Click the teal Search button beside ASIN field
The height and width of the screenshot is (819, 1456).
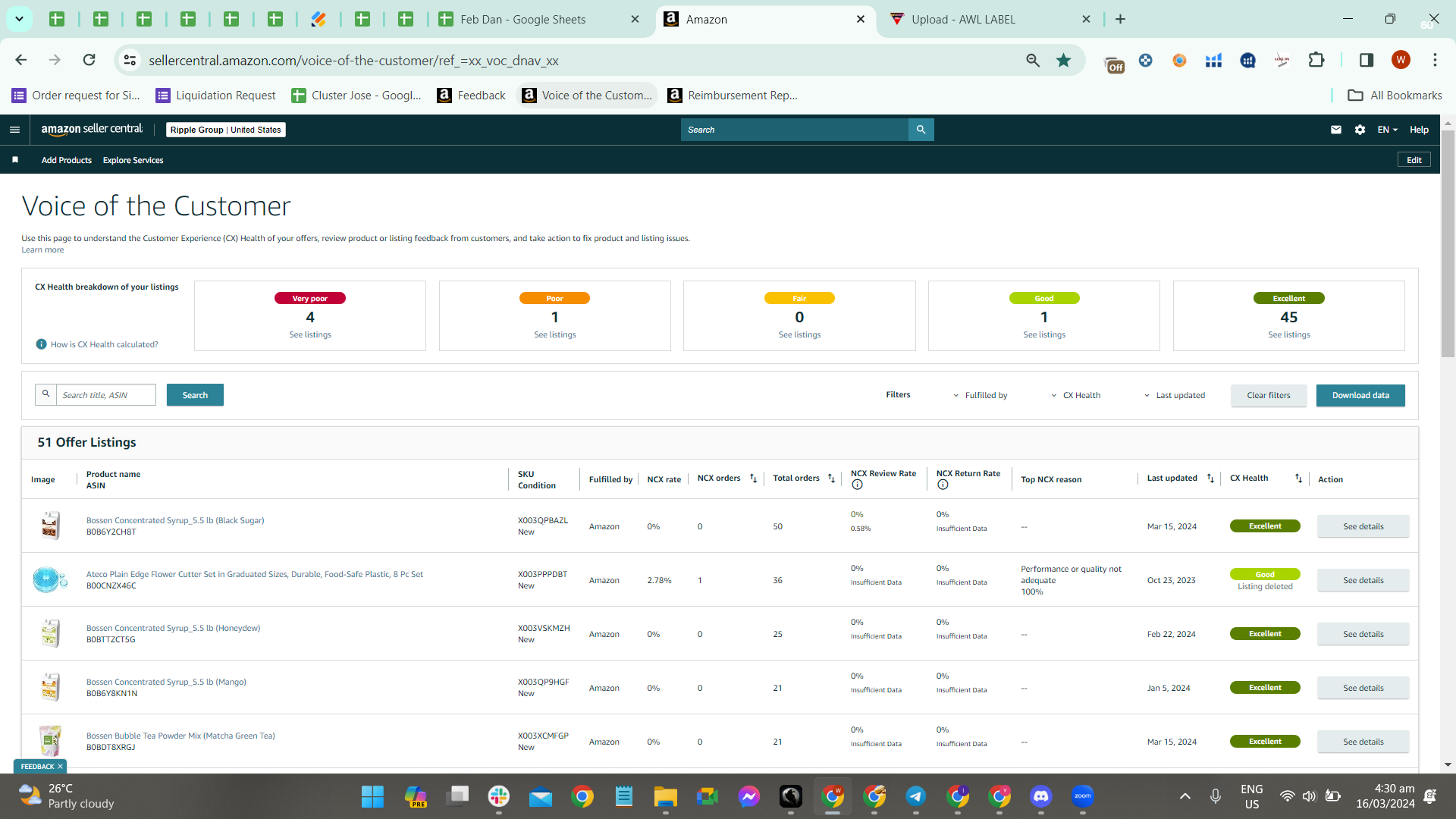click(x=195, y=395)
